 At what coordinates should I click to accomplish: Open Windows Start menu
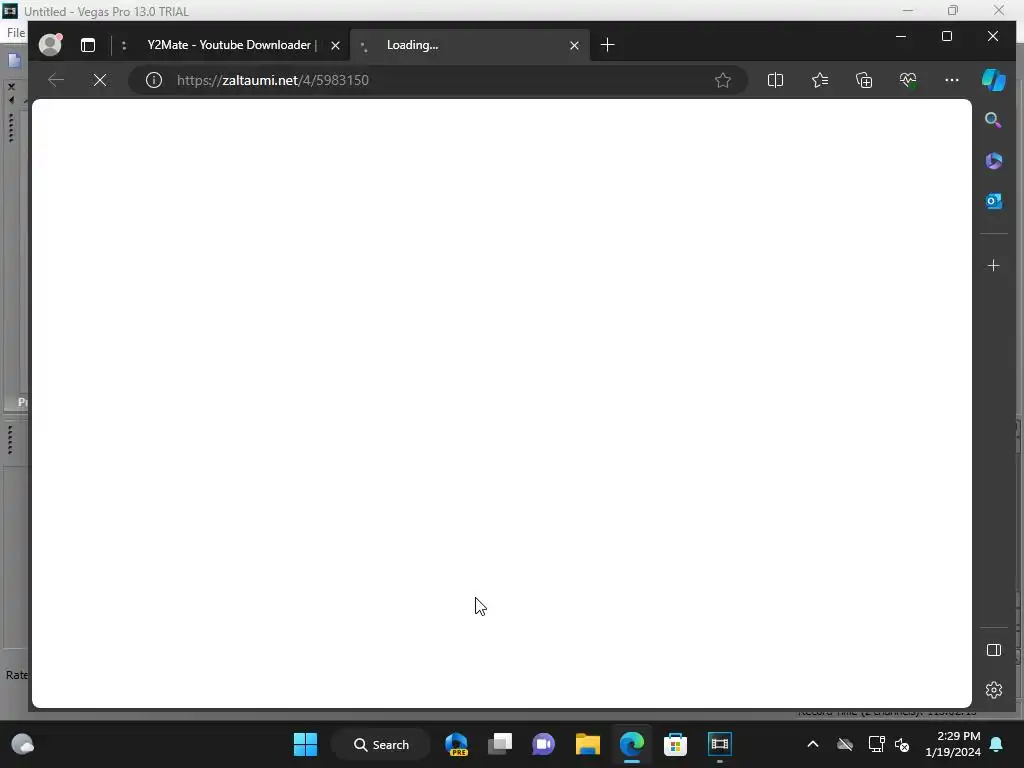(x=305, y=744)
